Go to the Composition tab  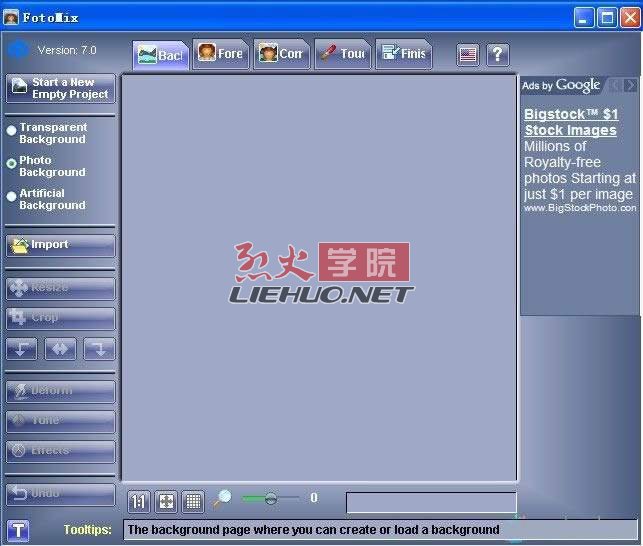282,54
